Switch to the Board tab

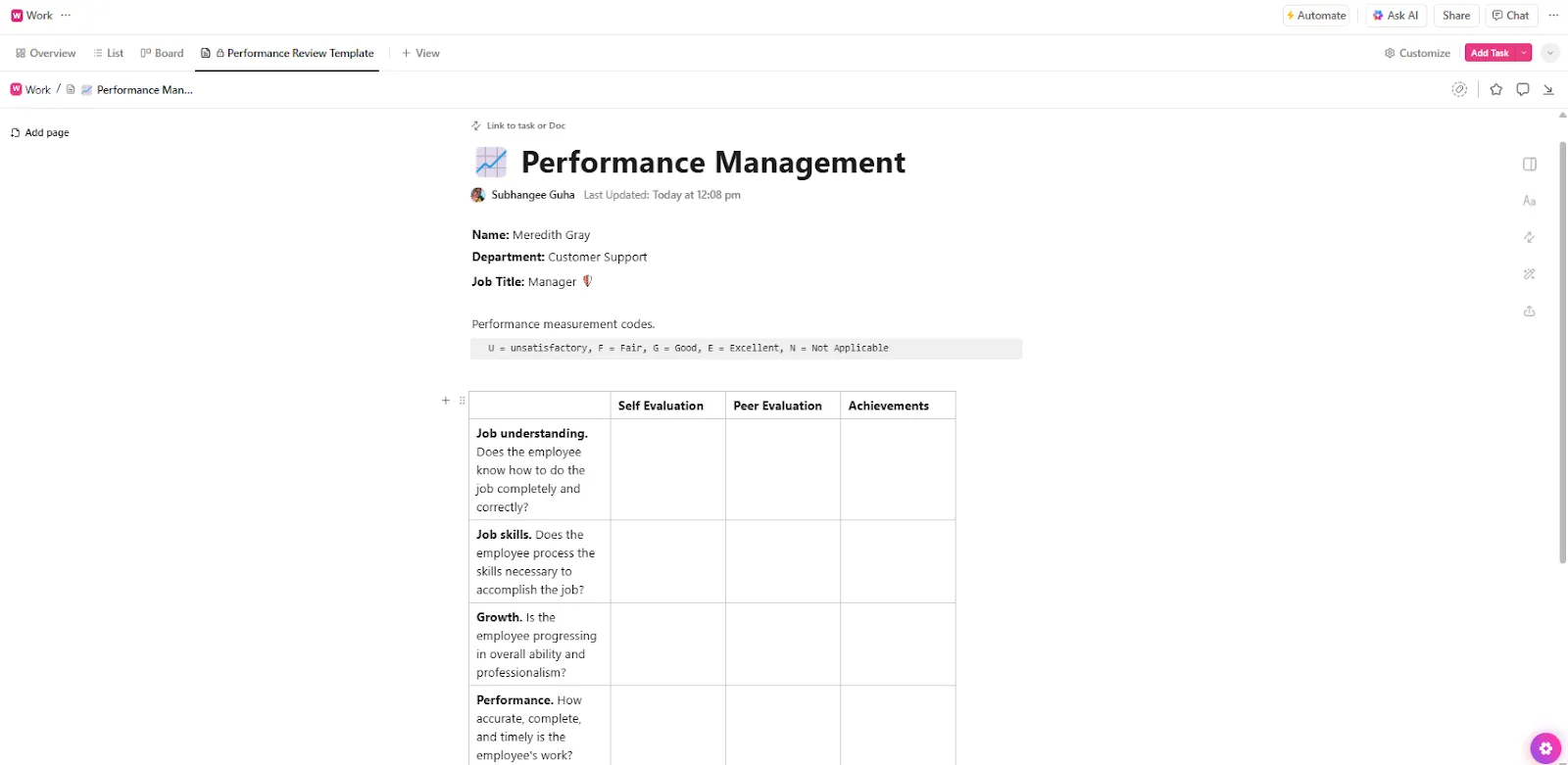pyautogui.click(x=162, y=53)
